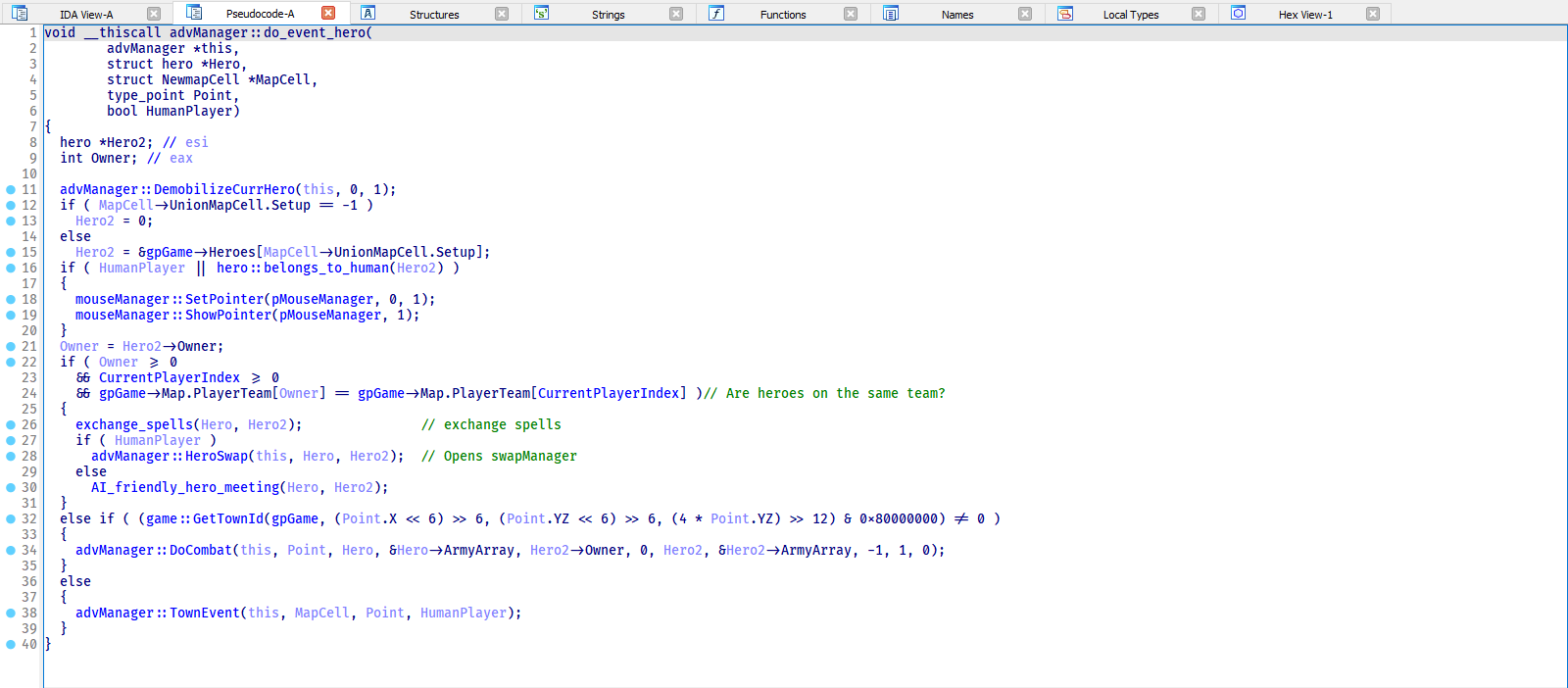The height and width of the screenshot is (688, 1568).
Task: Toggle breakpoint dot on line 38
Action: (11, 613)
